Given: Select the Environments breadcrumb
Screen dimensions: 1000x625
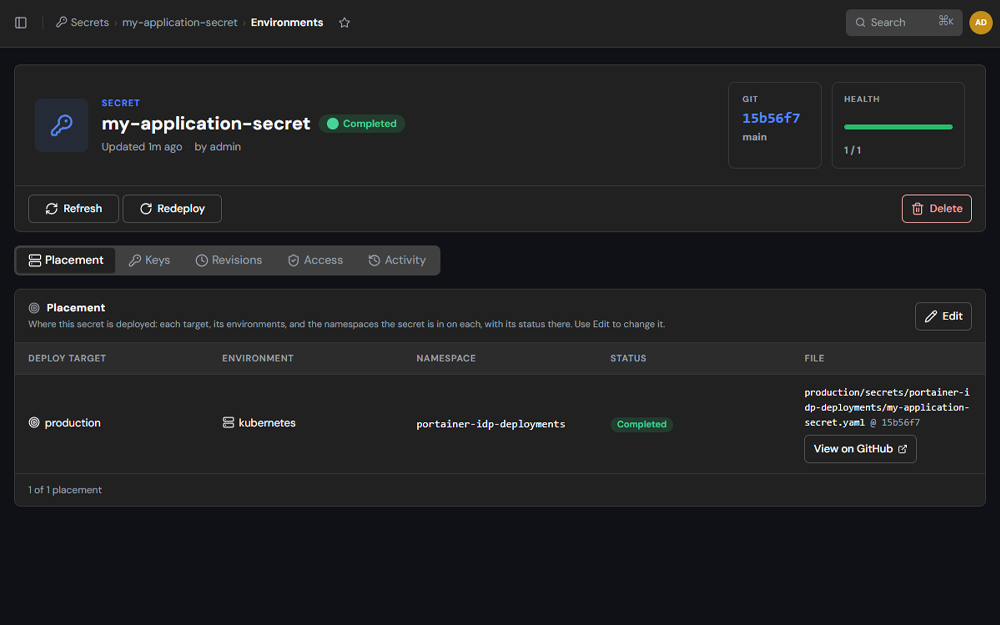Looking at the screenshot, I should click(x=287, y=22).
